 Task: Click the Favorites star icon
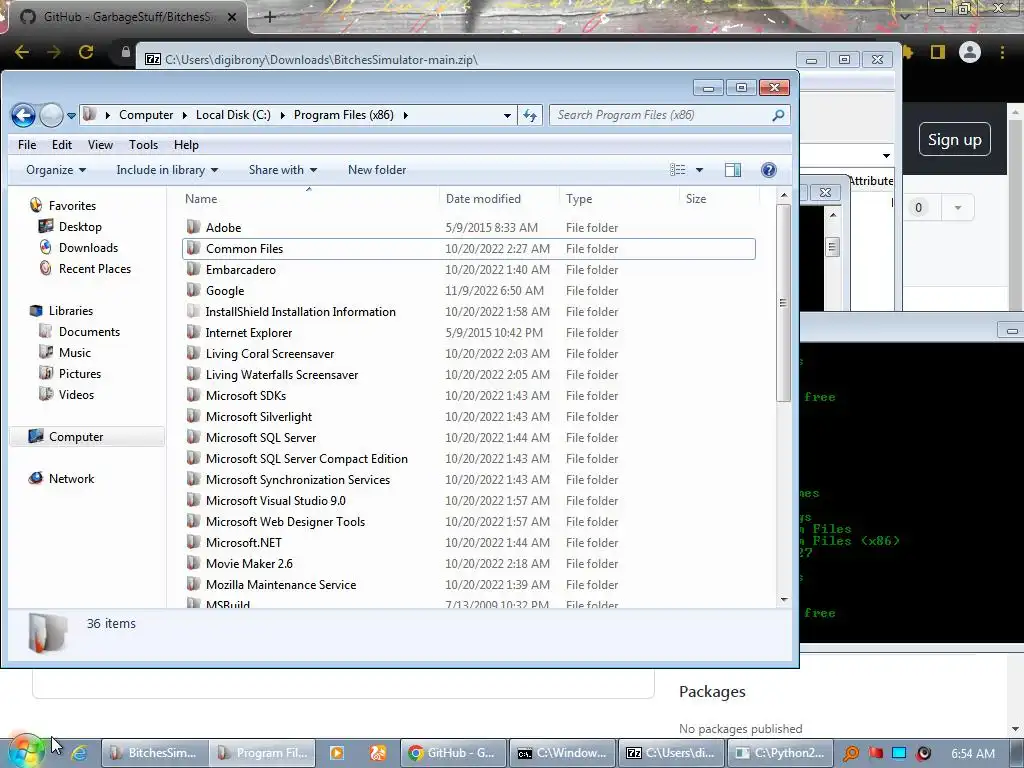point(36,205)
